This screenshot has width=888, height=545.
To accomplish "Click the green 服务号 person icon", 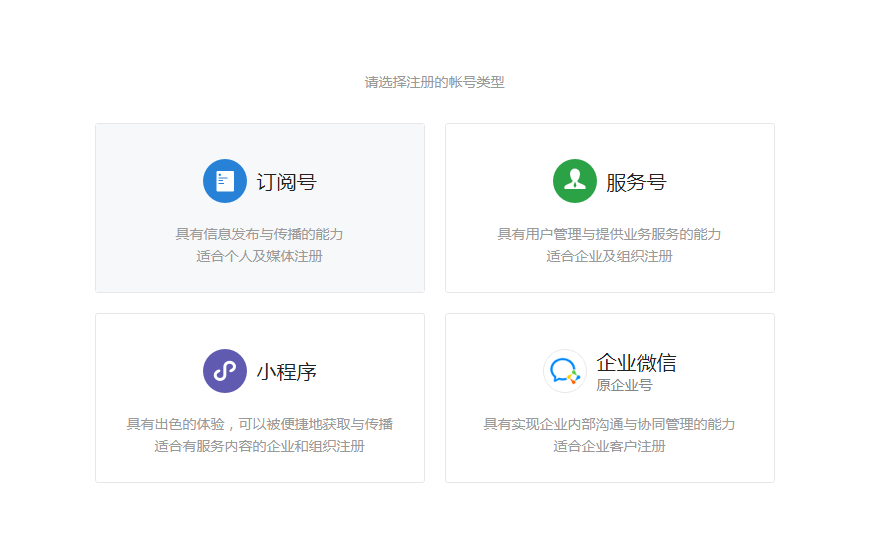I will coord(575,181).
